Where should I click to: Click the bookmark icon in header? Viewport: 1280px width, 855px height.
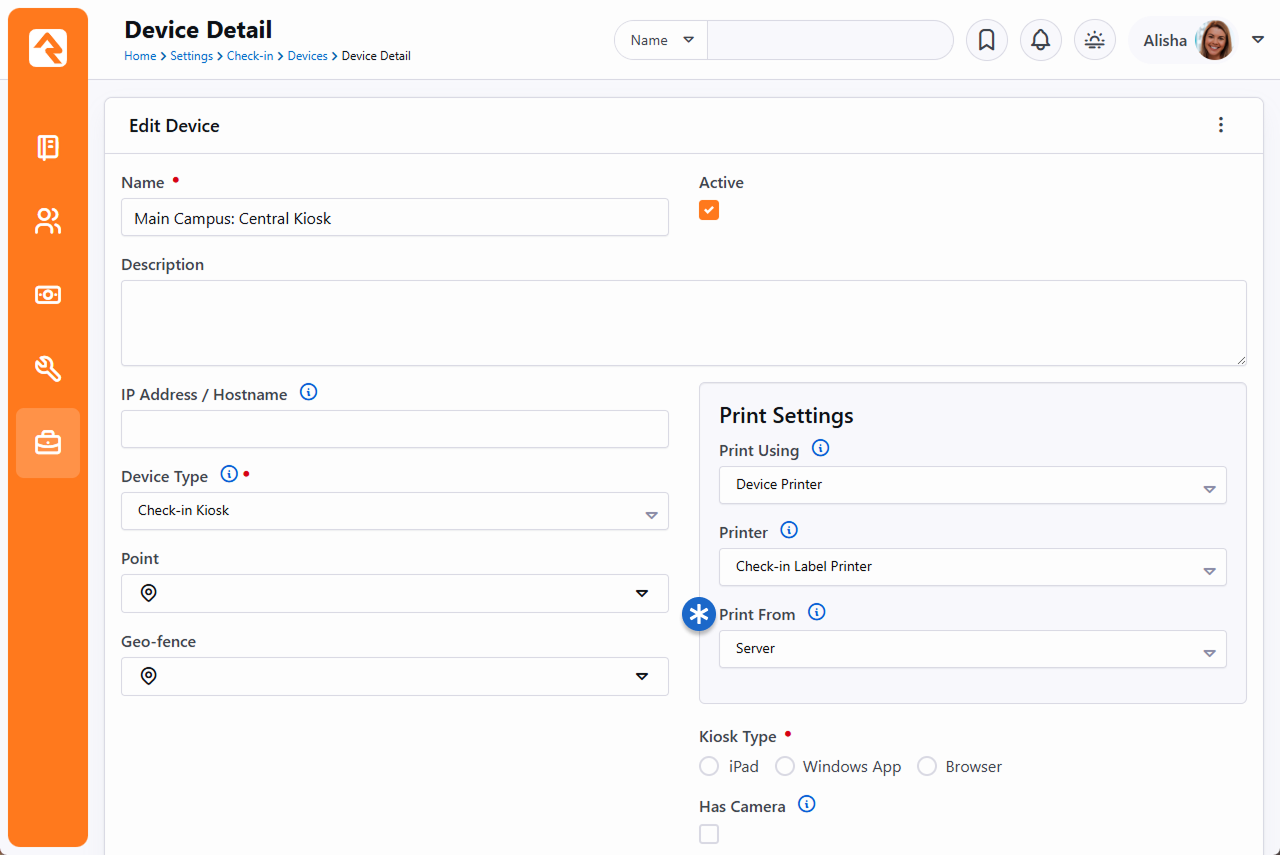coord(986,40)
